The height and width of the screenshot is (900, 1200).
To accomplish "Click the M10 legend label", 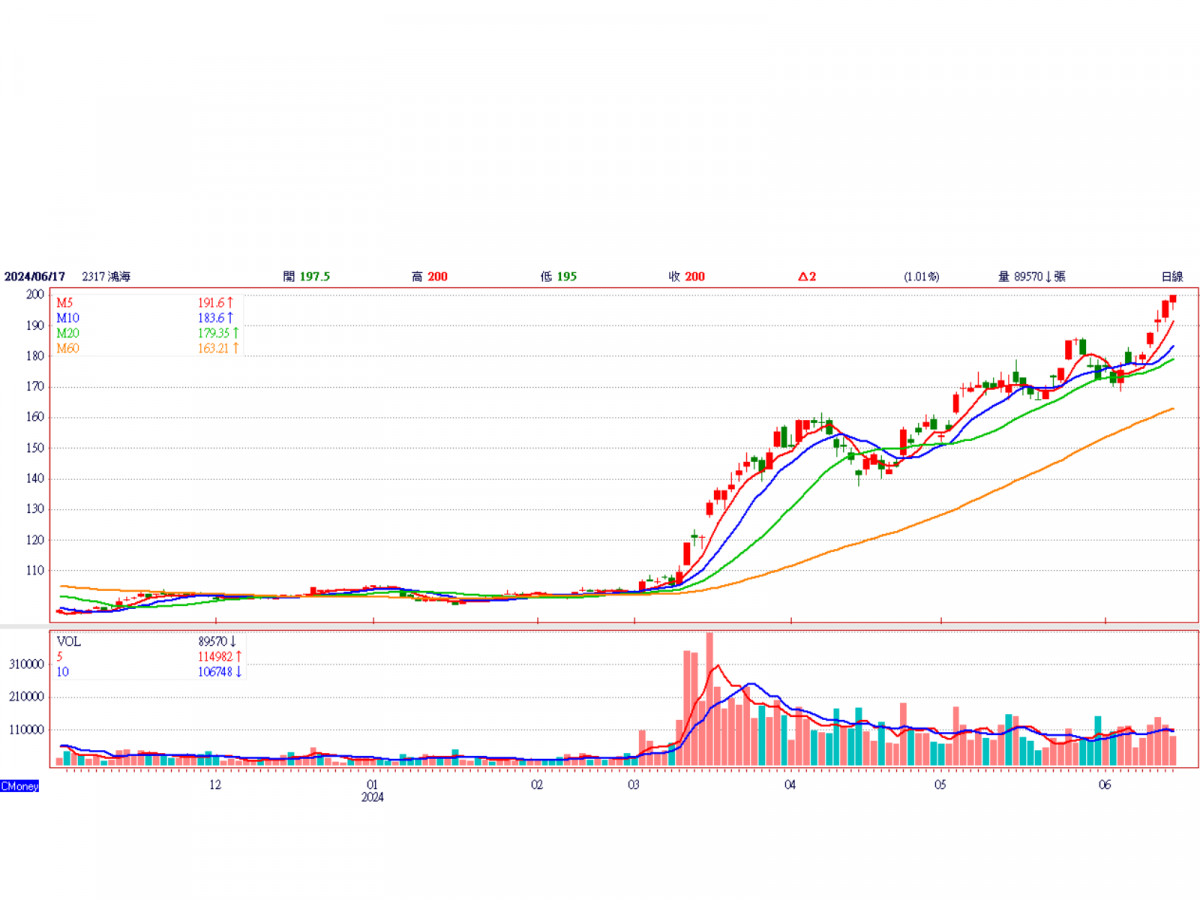I will click(x=67, y=317).
